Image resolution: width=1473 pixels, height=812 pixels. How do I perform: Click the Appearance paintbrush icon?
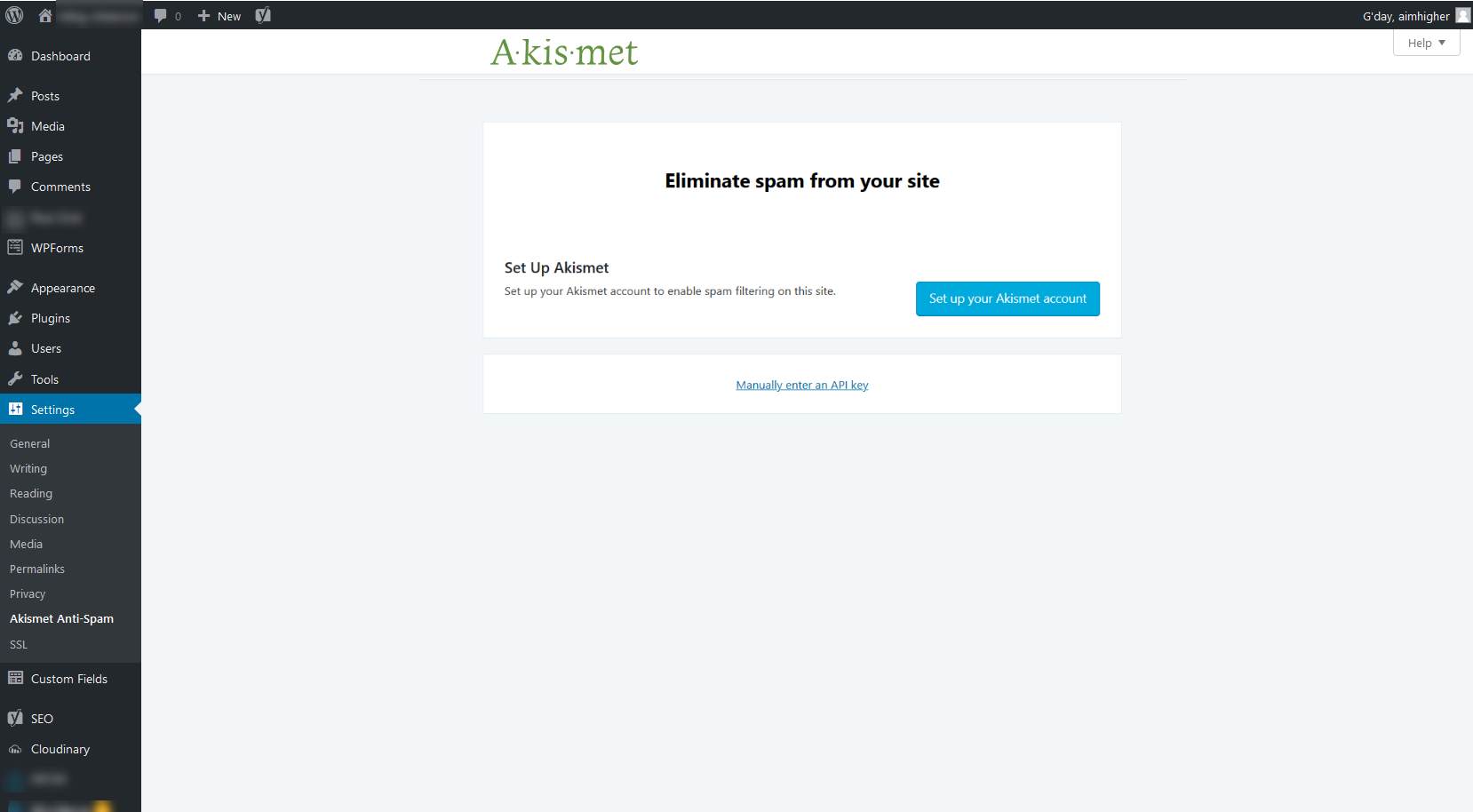(x=15, y=287)
